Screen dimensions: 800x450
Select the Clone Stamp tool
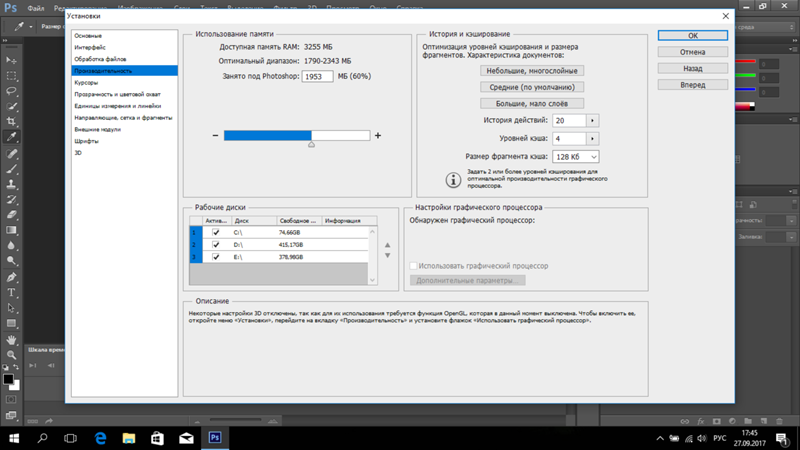click(11, 184)
